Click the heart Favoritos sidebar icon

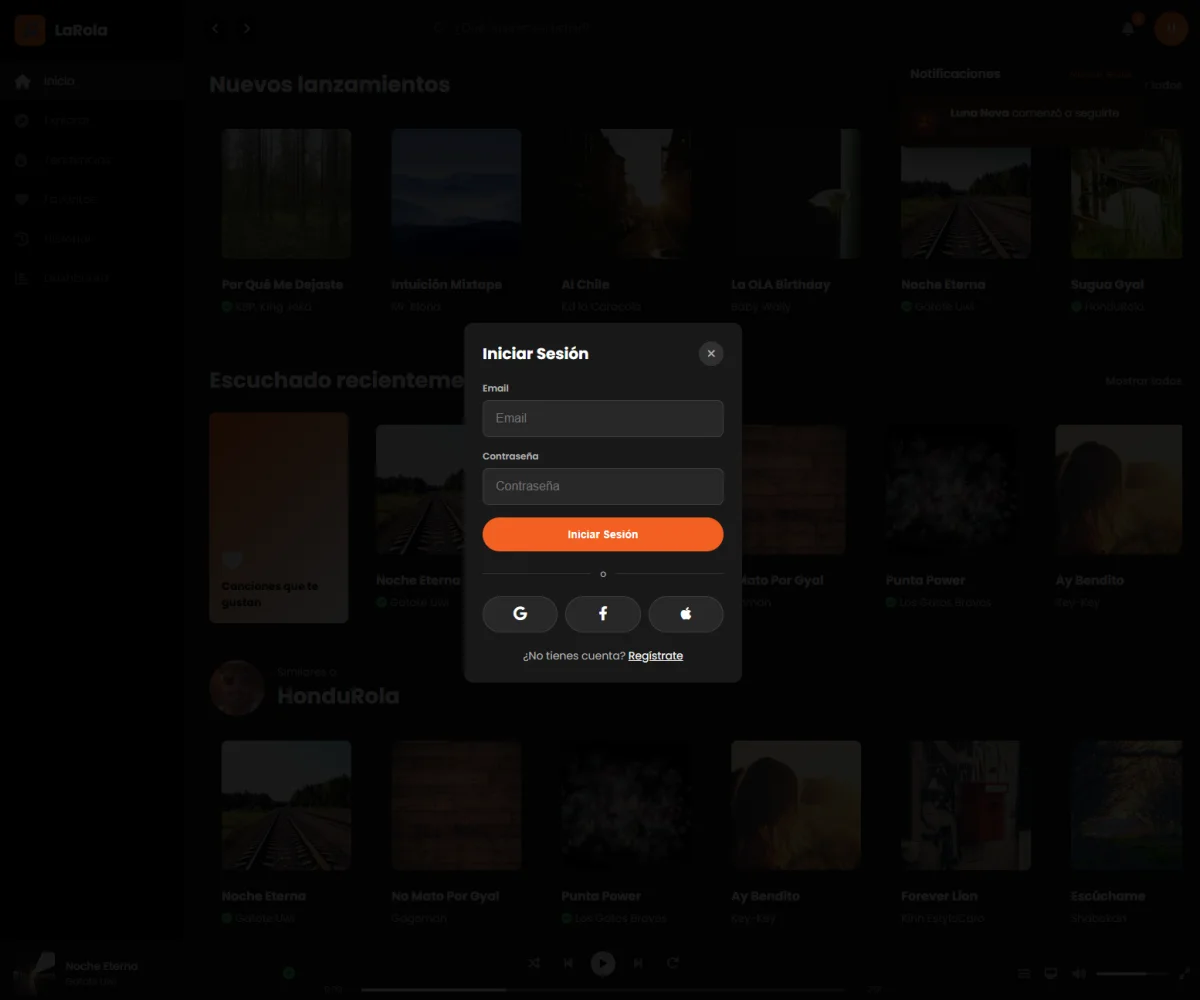tap(22, 199)
